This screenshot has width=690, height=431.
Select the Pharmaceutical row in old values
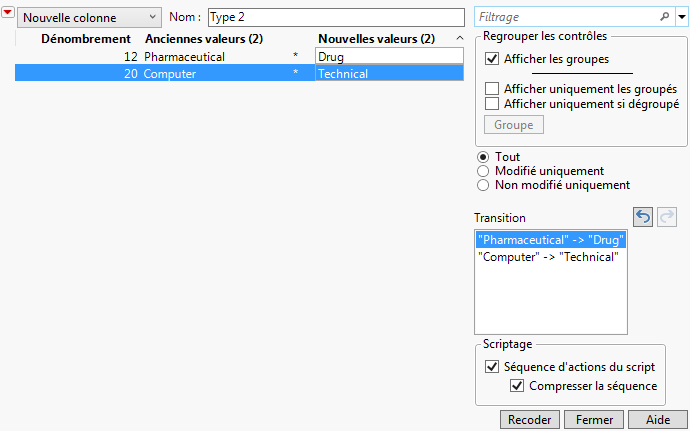[x=185, y=57]
